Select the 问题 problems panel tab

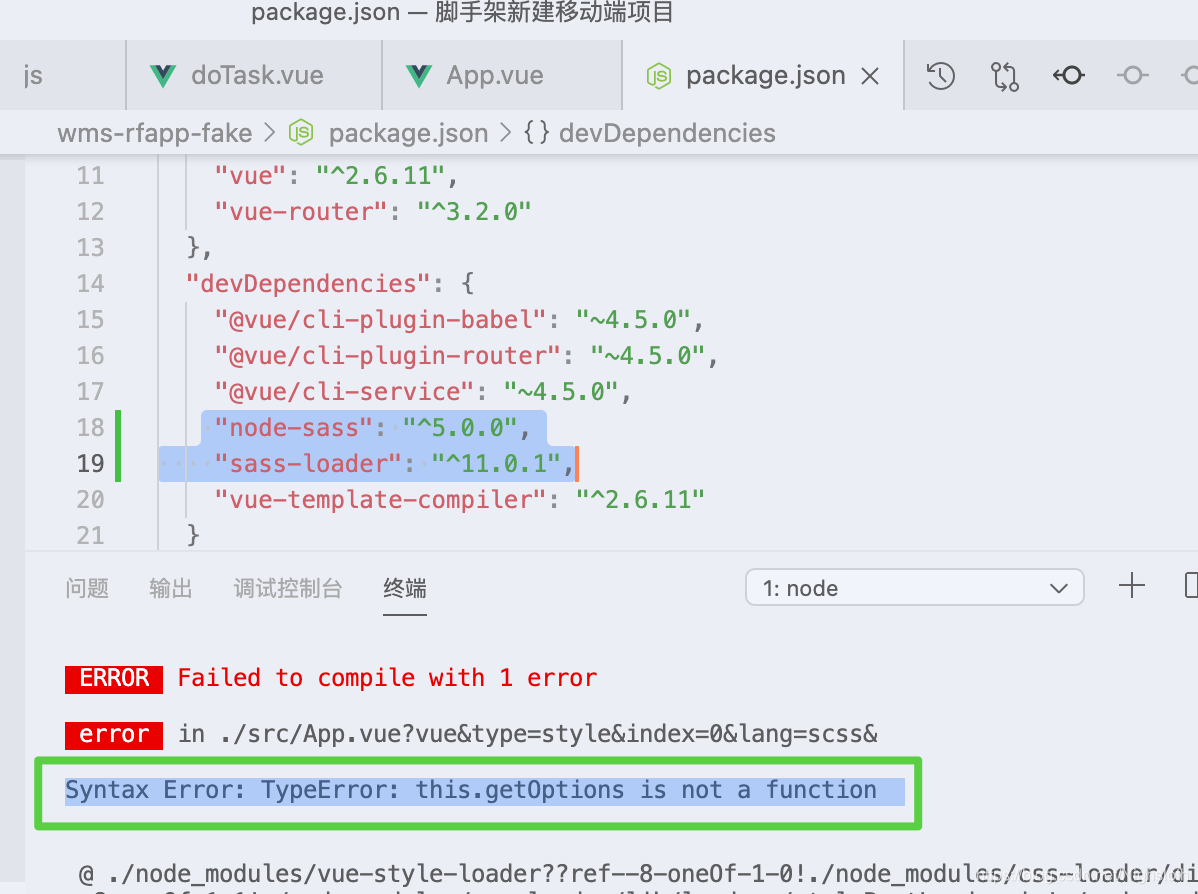(87, 589)
